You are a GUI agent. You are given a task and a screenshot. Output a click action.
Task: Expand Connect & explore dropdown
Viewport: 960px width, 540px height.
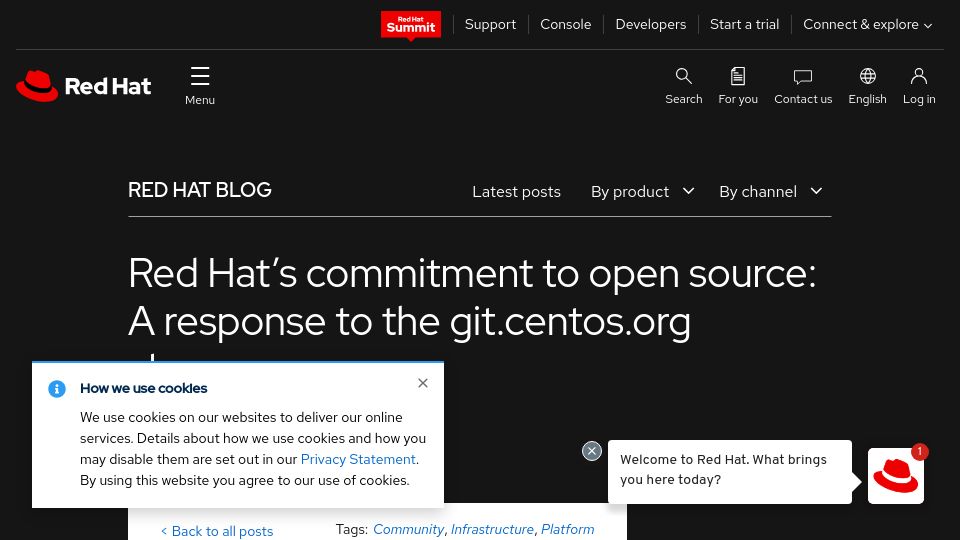(x=868, y=24)
